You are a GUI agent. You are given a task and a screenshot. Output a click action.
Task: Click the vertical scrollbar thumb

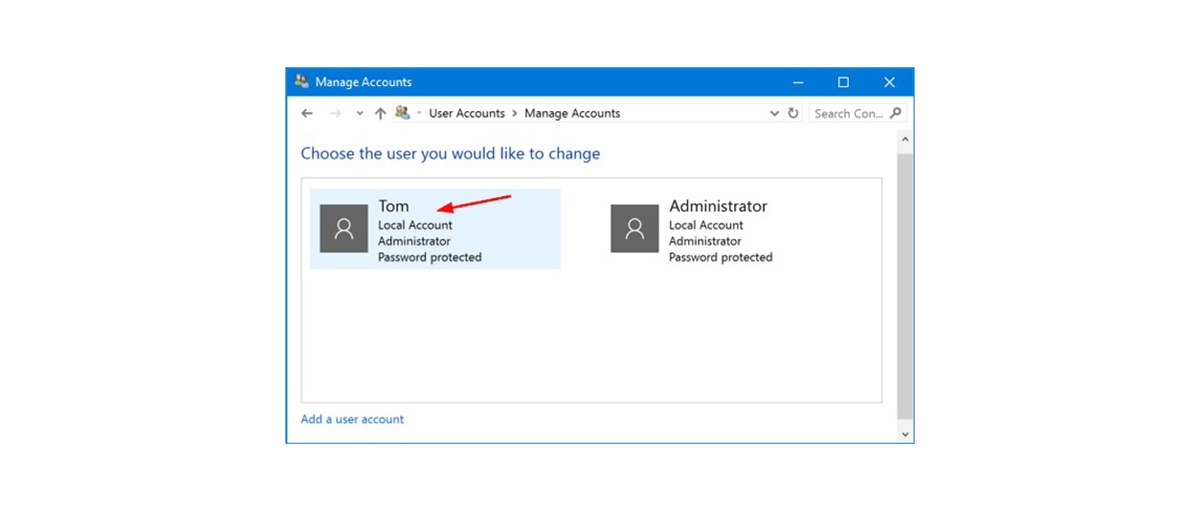(905, 286)
